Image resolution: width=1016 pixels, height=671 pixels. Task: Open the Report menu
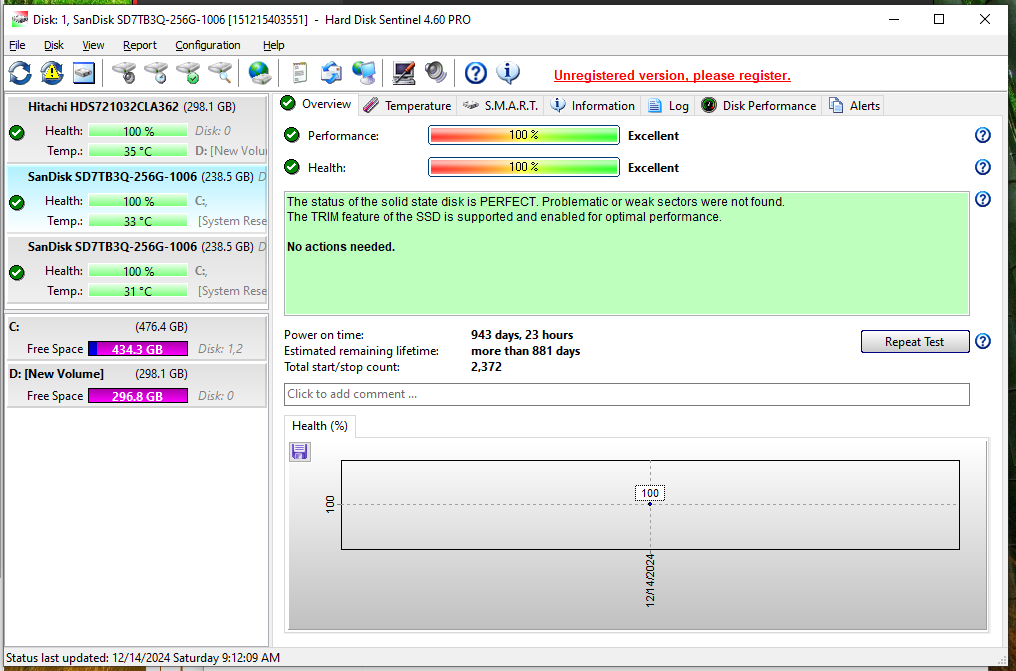pyautogui.click(x=140, y=45)
